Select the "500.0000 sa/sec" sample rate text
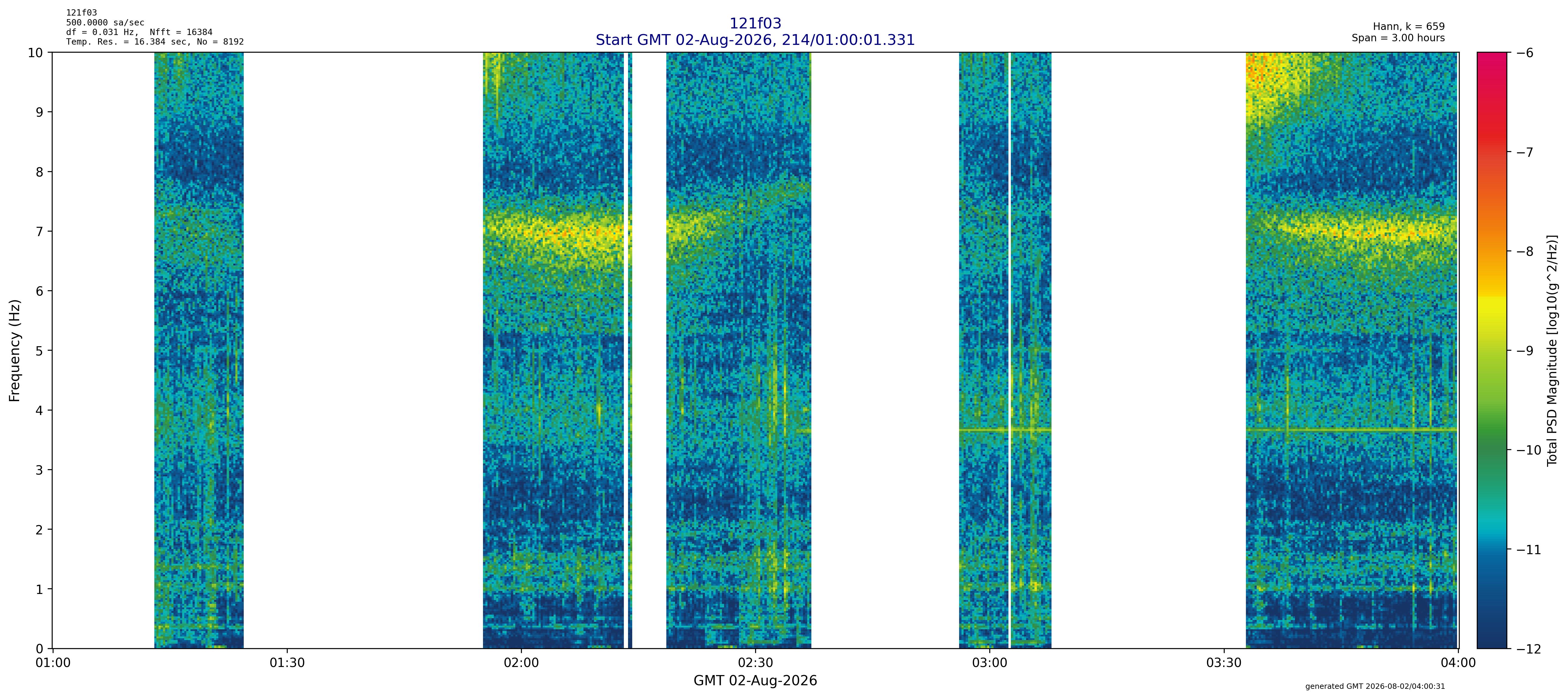This screenshot has width=1568, height=699. tap(105, 22)
